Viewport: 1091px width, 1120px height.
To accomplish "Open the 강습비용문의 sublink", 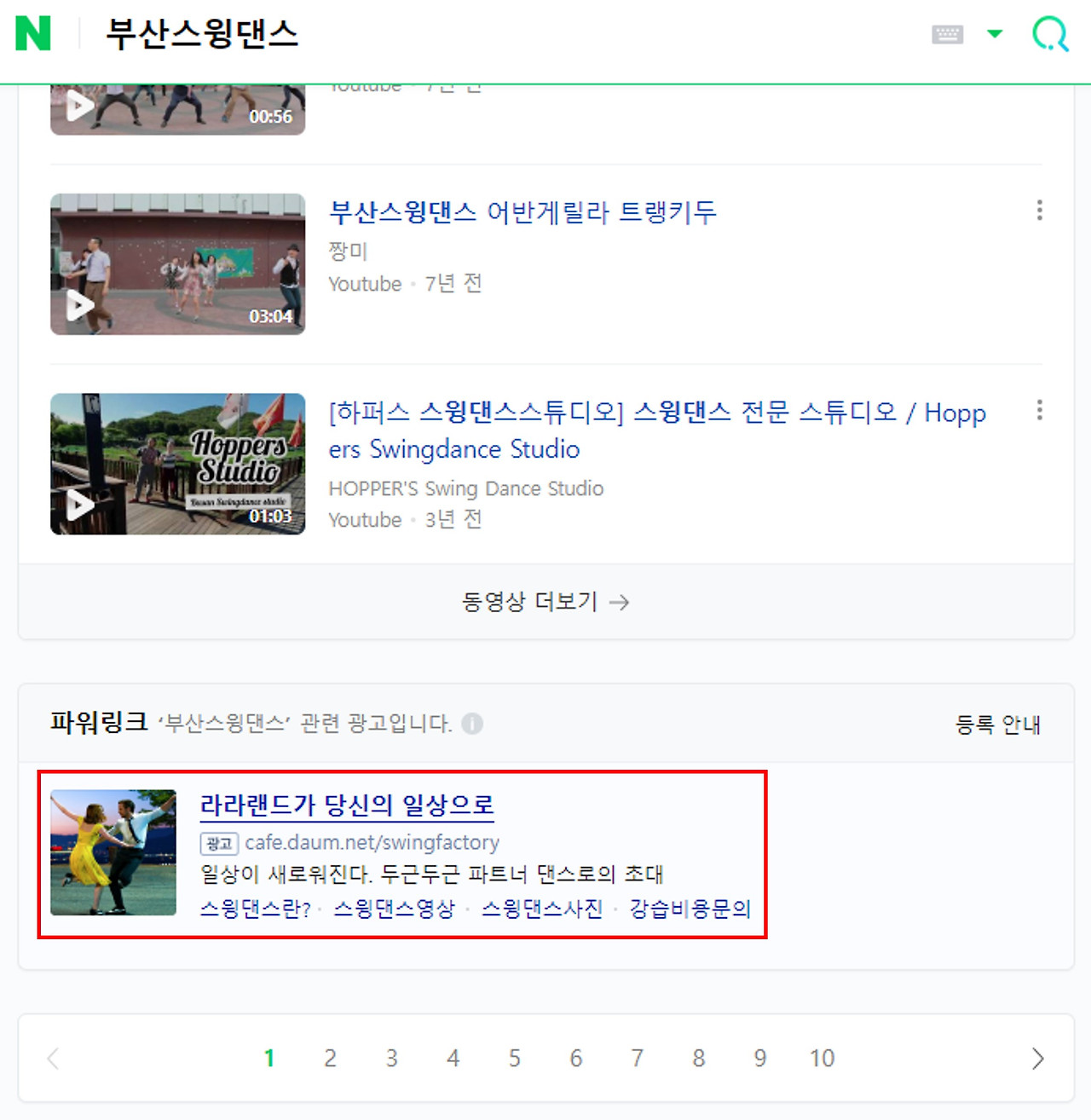I will coord(690,909).
